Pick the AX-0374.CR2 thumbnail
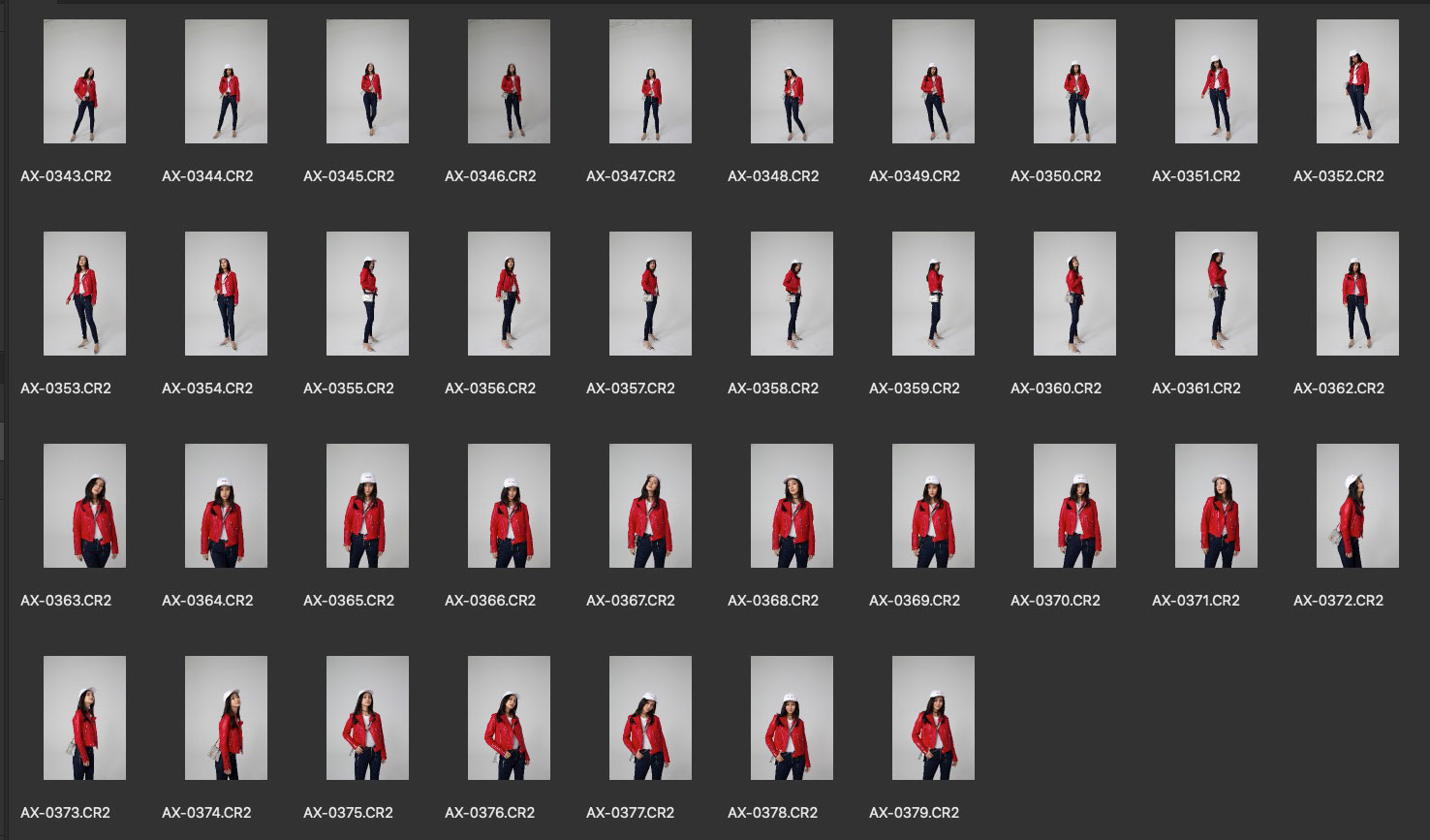Viewport: 1430px width, 840px height. pos(226,718)
